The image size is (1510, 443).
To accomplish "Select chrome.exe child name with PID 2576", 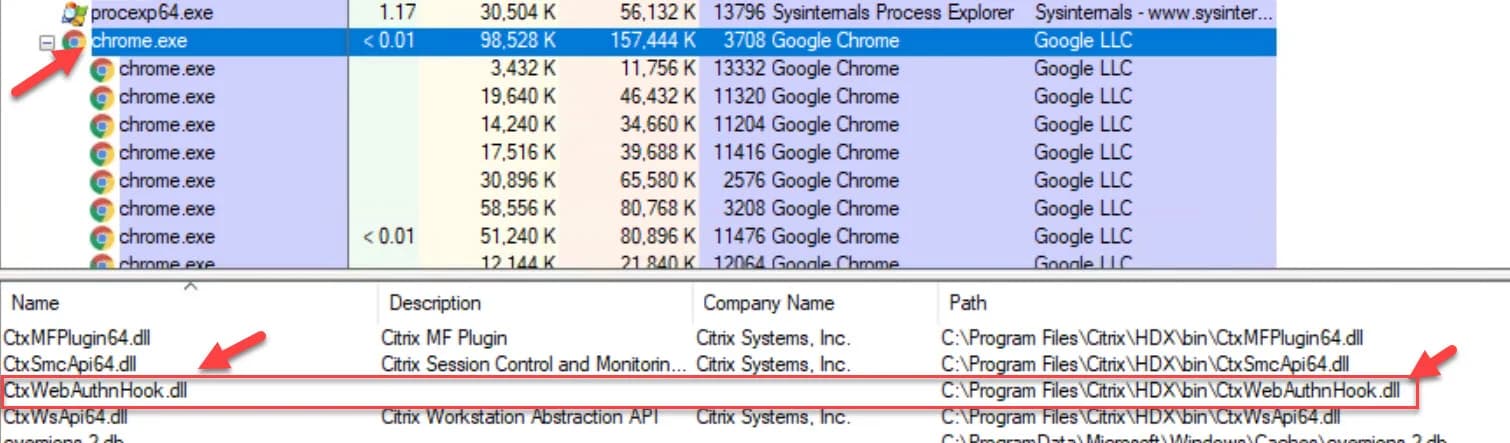I will [x=167, y=181].
